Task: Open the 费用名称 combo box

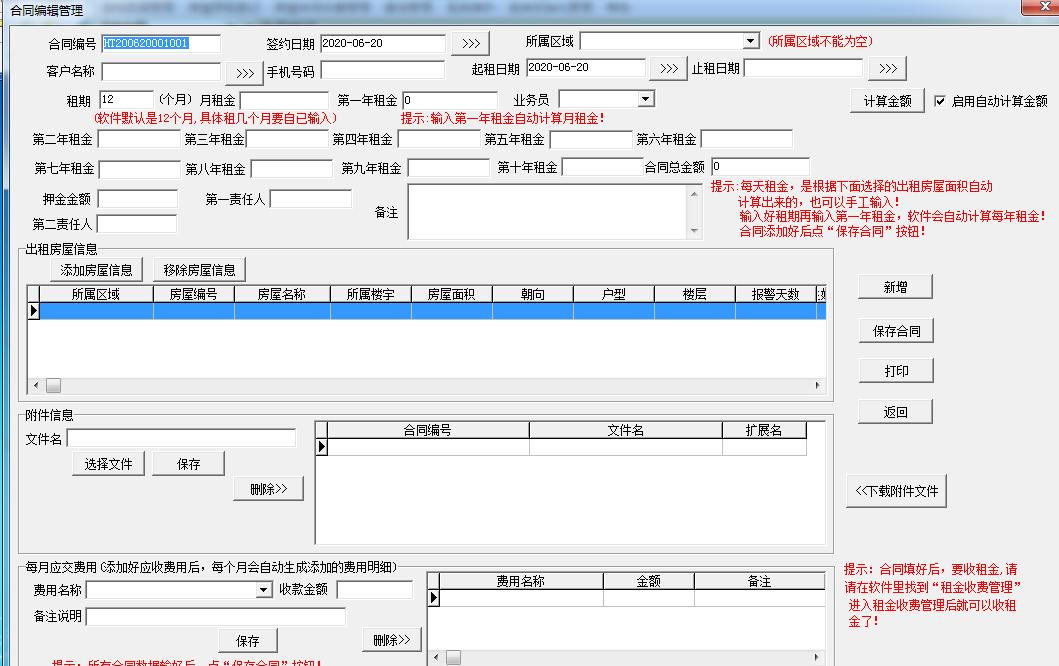Action: (264, 591)
